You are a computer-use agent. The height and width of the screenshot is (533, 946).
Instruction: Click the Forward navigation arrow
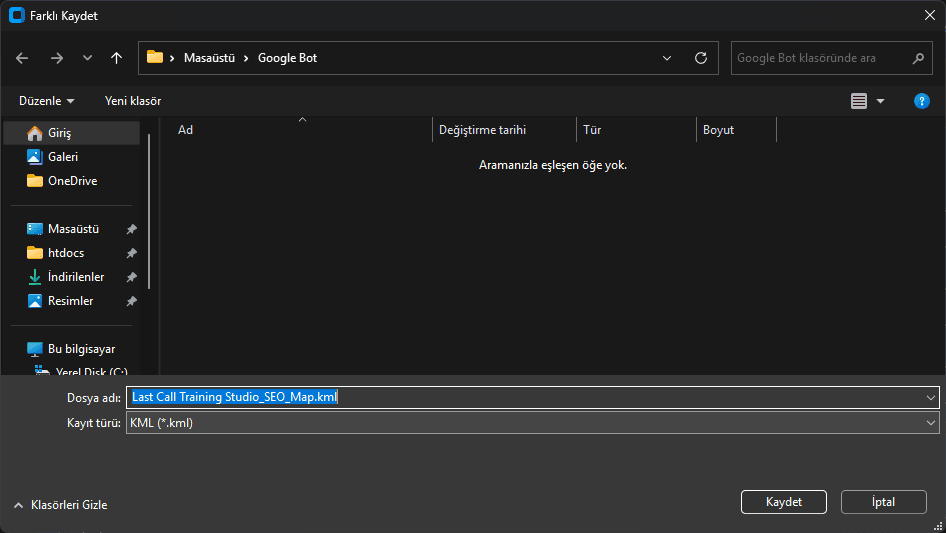click(x=56, y=58)
